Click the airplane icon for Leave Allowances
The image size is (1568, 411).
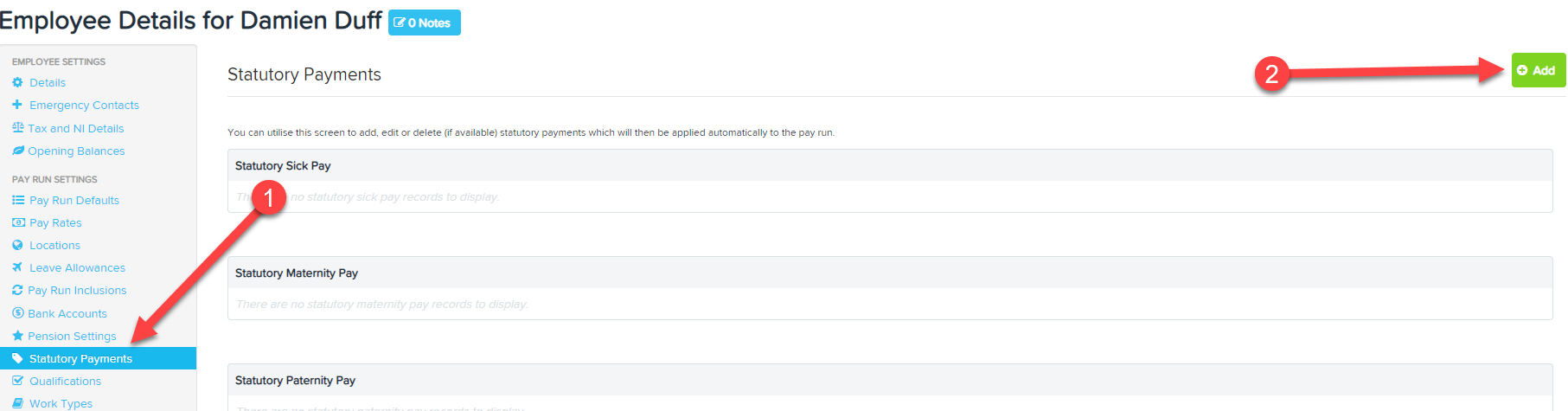(17, 267)
